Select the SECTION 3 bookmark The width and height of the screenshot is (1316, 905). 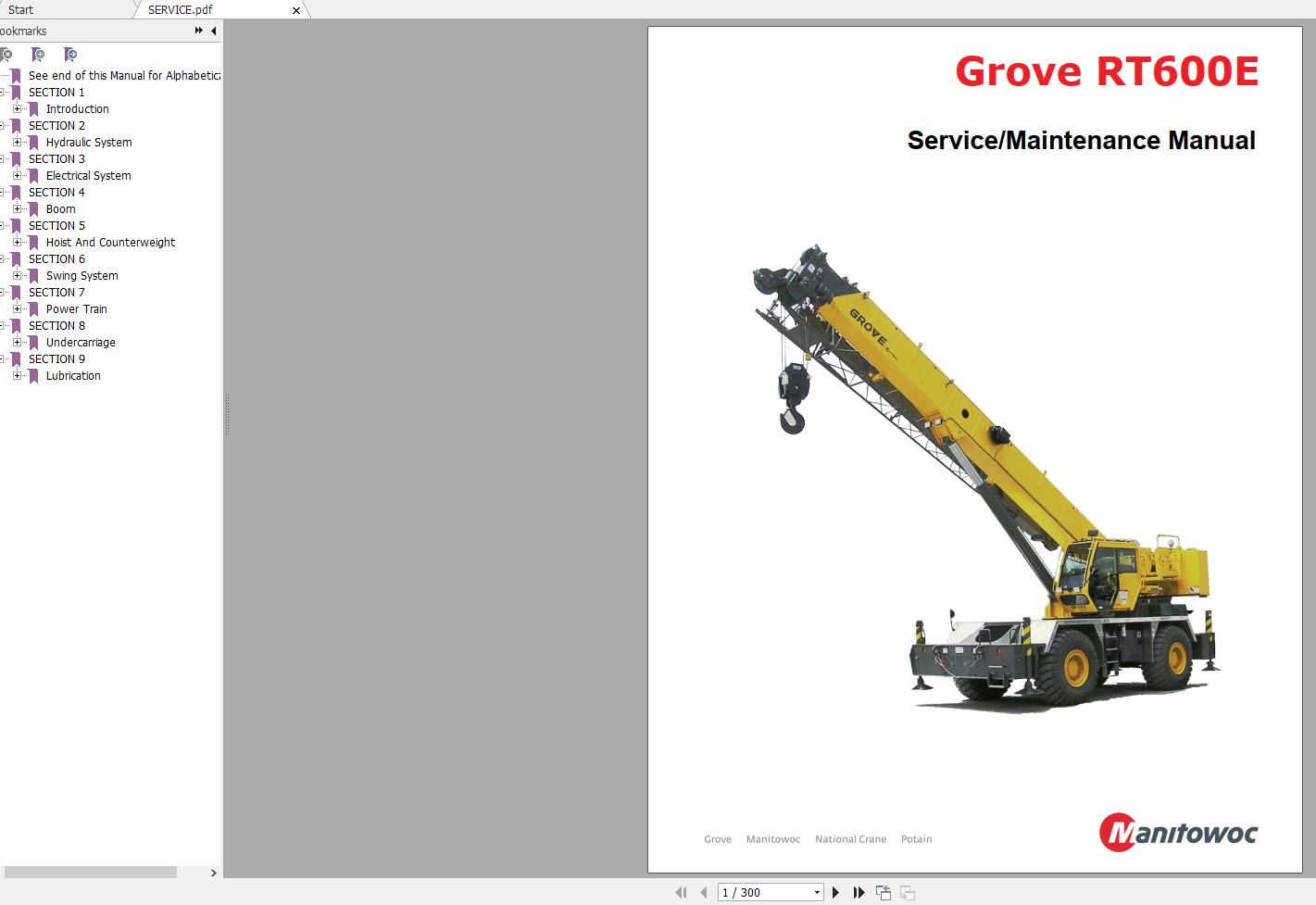pyautogui.click(x=56, y=158)
